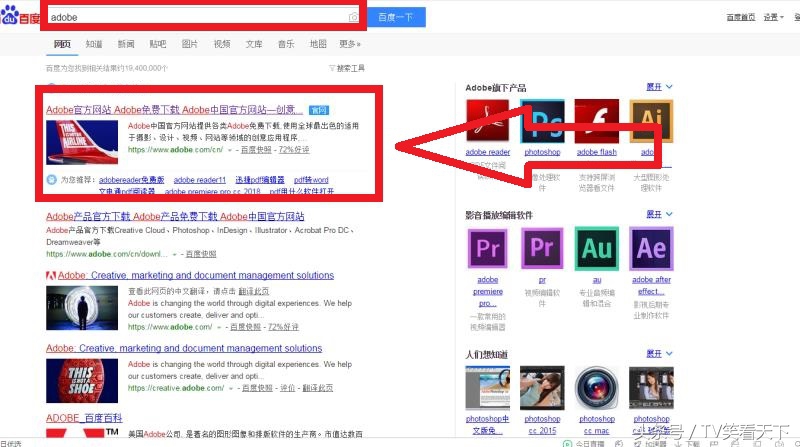The image size is (800, 447).
Task: Open first Adobe: Creative, marketing result title
Action: [x=196, y=276]
